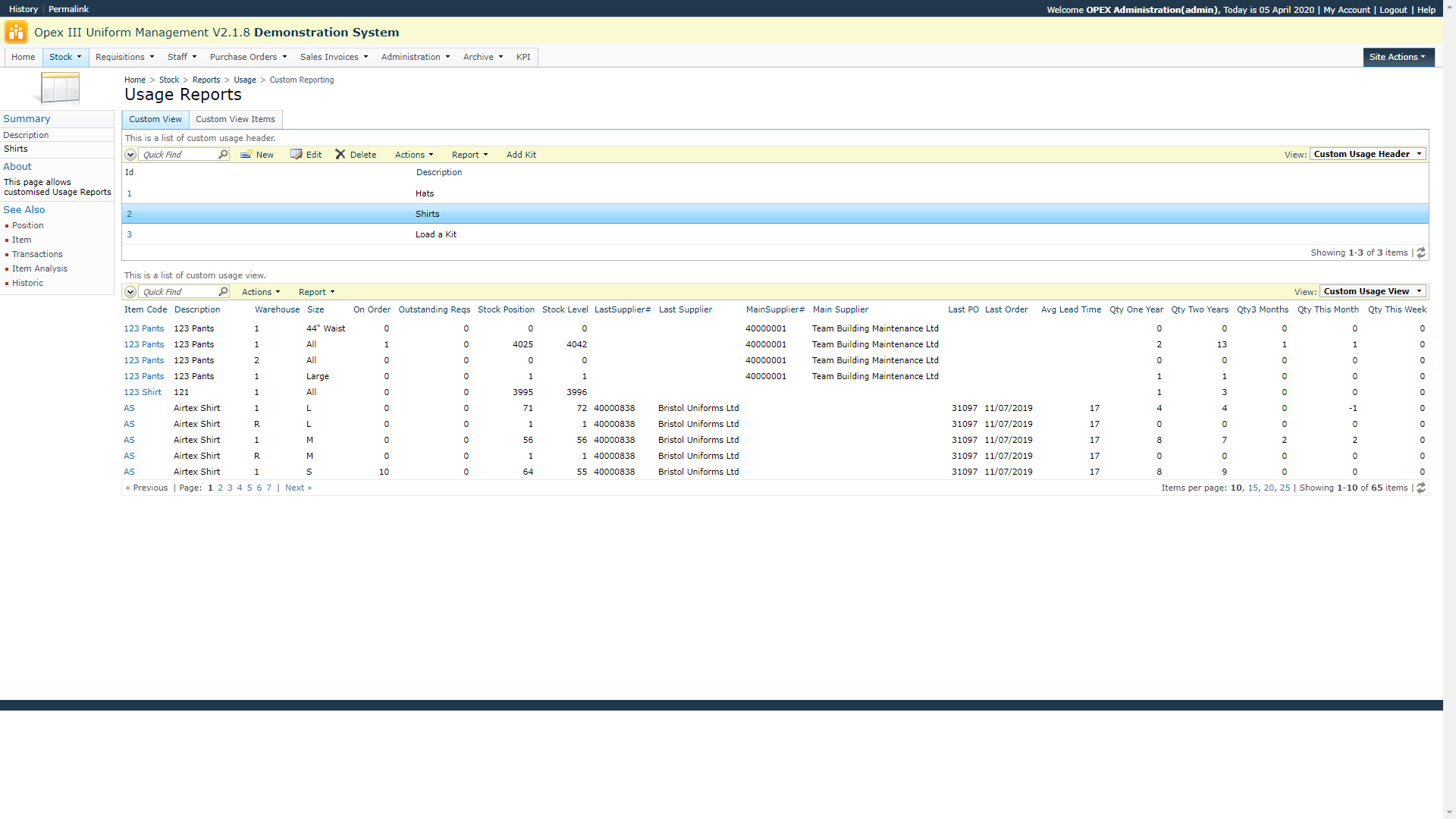Switch to Custom View Items tab

point(235,119)
